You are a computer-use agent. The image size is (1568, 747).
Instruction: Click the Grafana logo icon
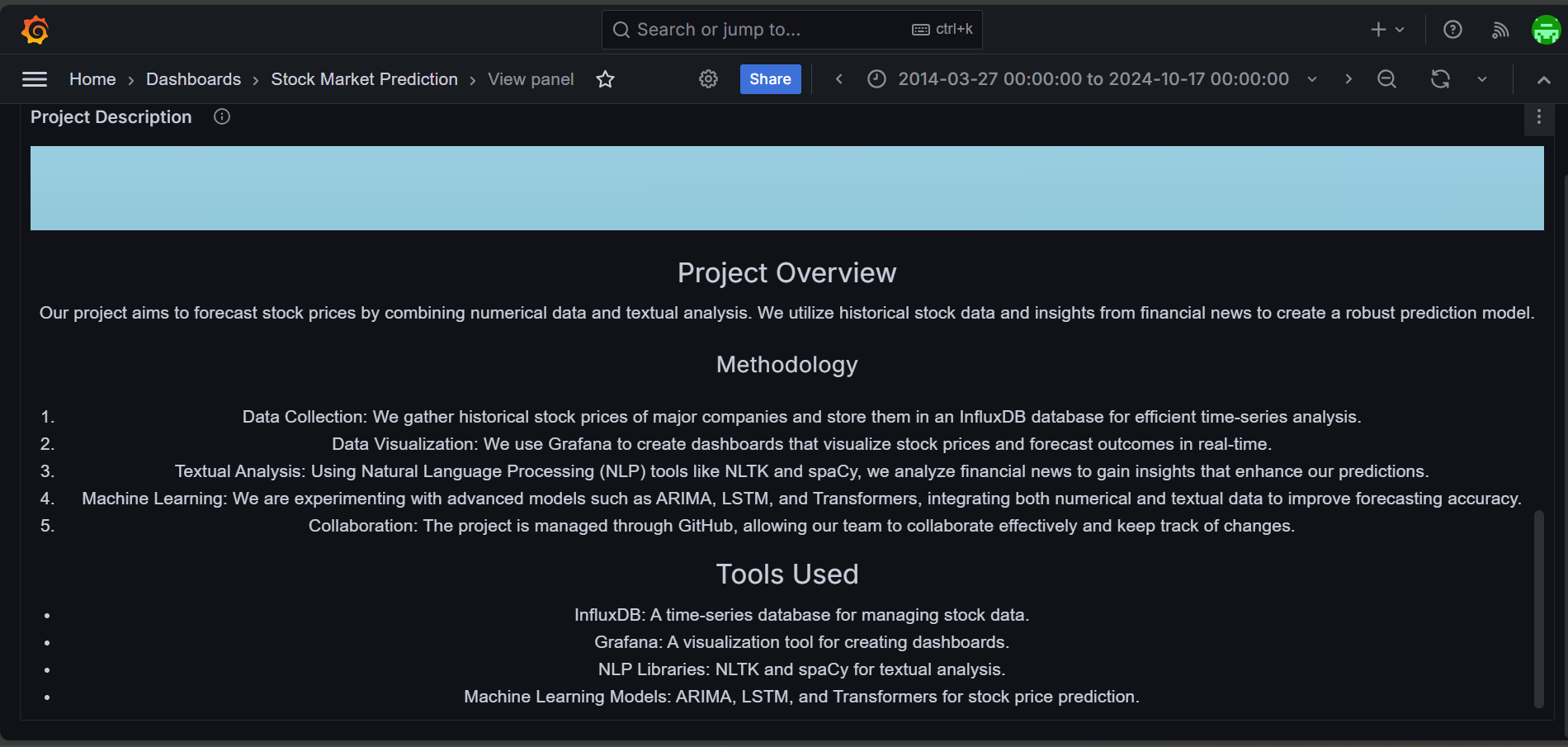pos(35,30)
